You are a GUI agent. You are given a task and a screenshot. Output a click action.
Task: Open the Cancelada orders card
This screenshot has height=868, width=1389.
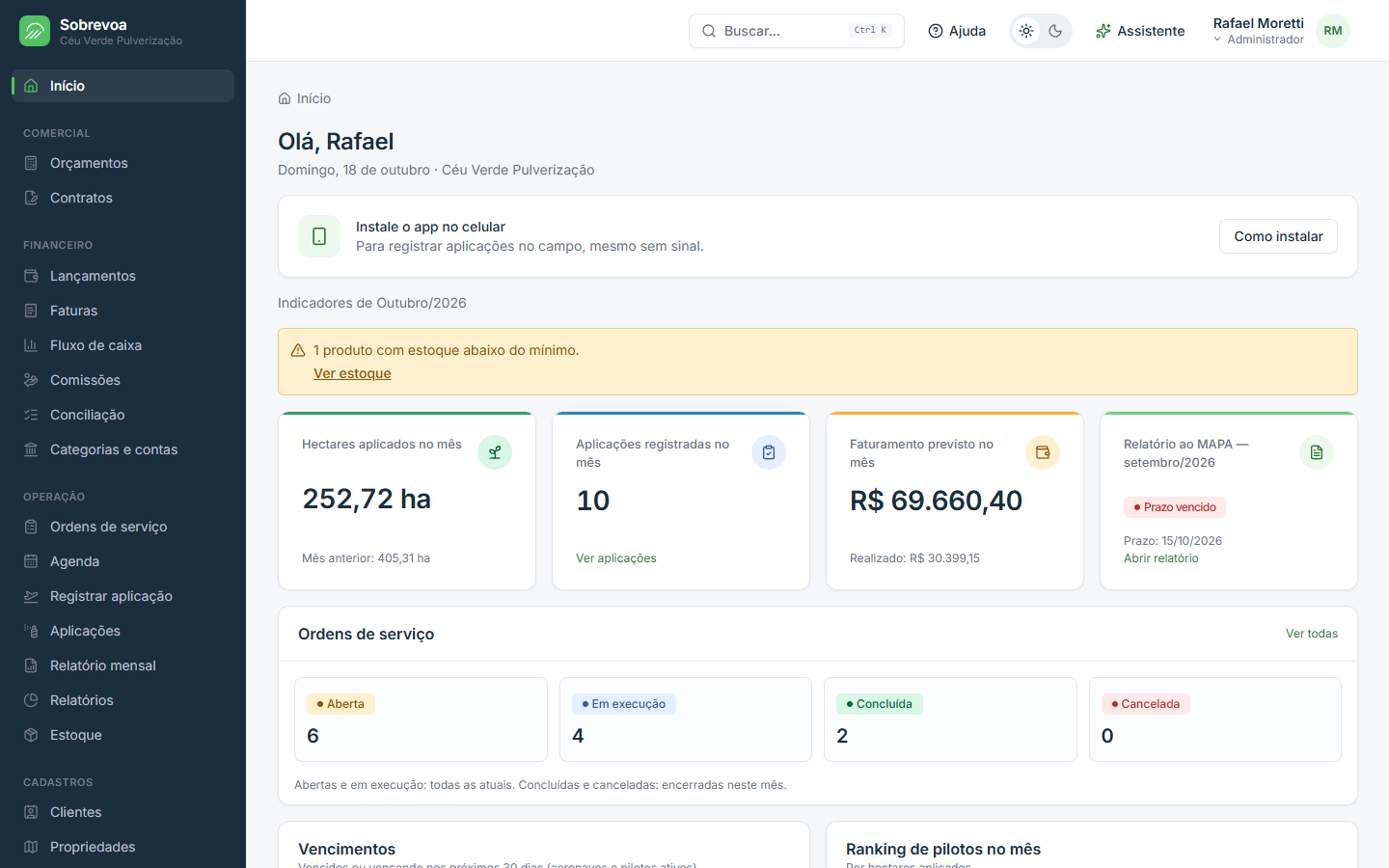point(1215,719)
